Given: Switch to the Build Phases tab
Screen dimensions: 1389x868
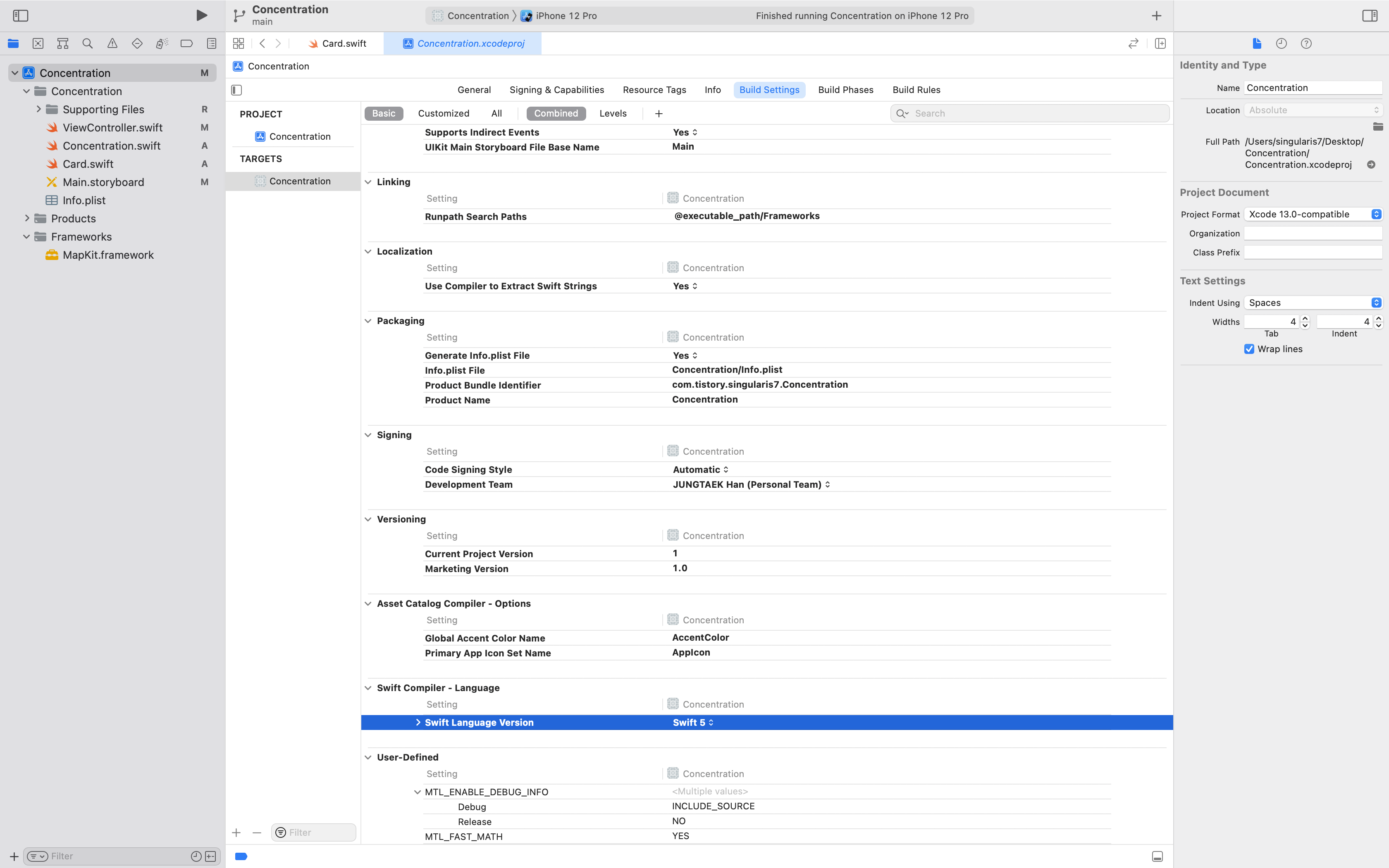Looking at the screenshot, I should pos(845,90).
